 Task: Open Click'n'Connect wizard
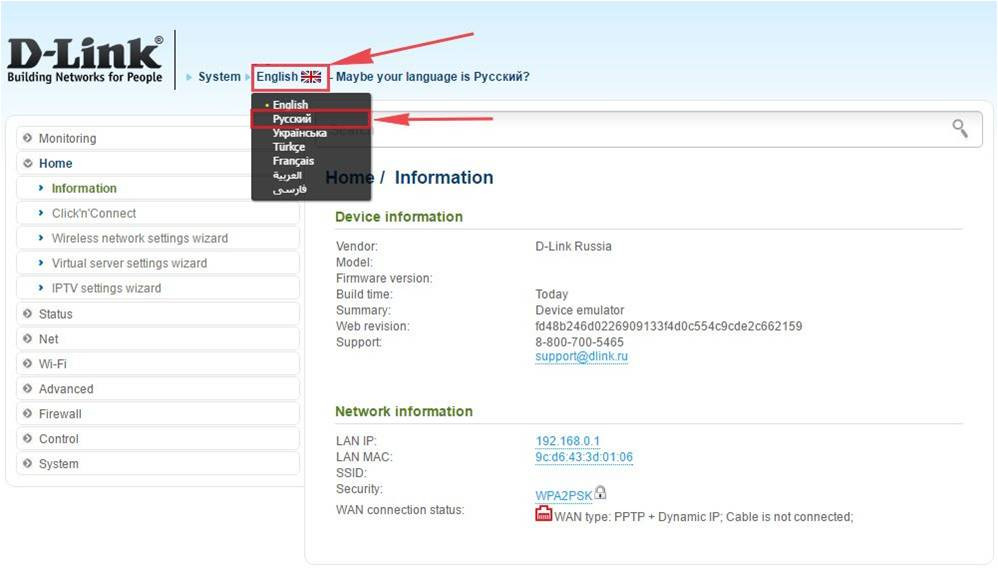coord(93,213)
